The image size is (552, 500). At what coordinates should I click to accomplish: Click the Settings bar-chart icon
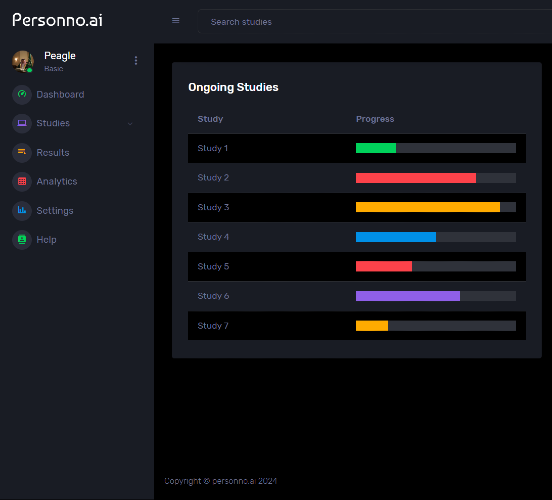pyautogui.click(x=22, y=211)
